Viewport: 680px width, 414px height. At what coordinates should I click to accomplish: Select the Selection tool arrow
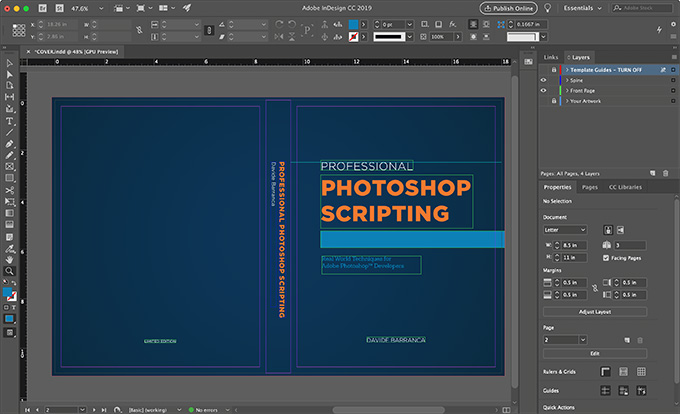9,63
